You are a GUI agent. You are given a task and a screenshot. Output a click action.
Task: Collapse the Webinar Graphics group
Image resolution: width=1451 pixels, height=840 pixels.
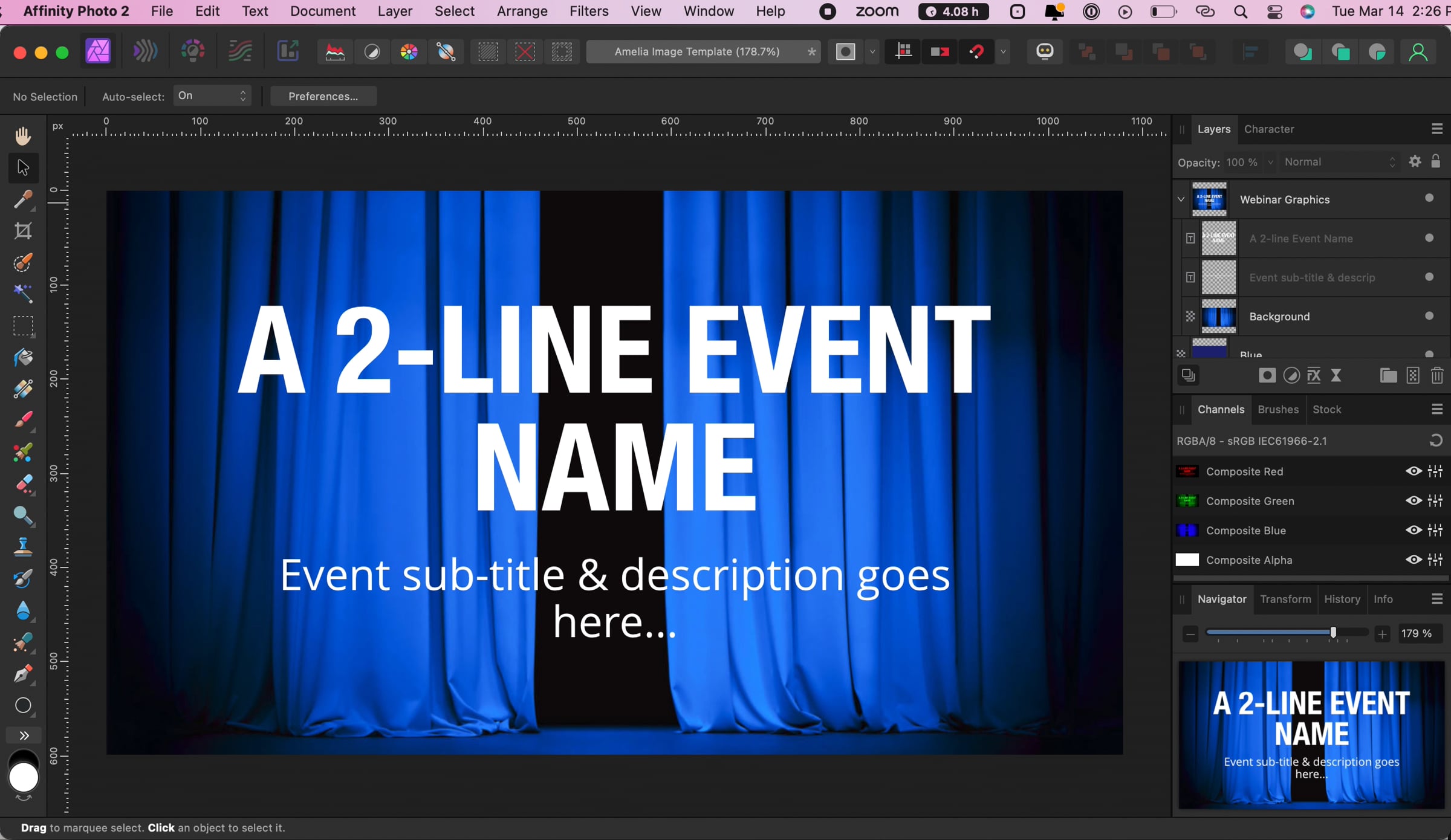tap(1181, 199)
